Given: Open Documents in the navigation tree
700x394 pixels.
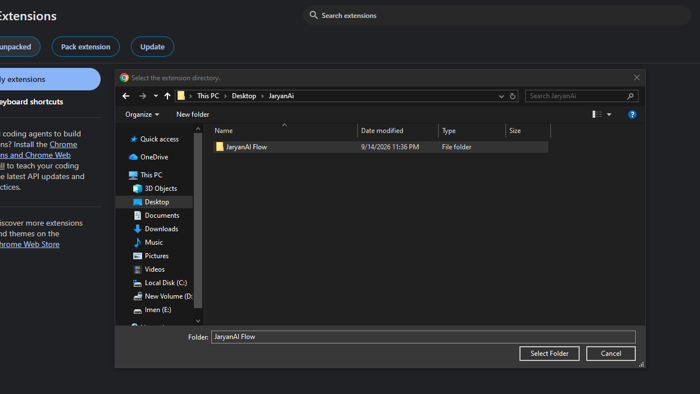Looking at the screenshot, I should (156, 216).
